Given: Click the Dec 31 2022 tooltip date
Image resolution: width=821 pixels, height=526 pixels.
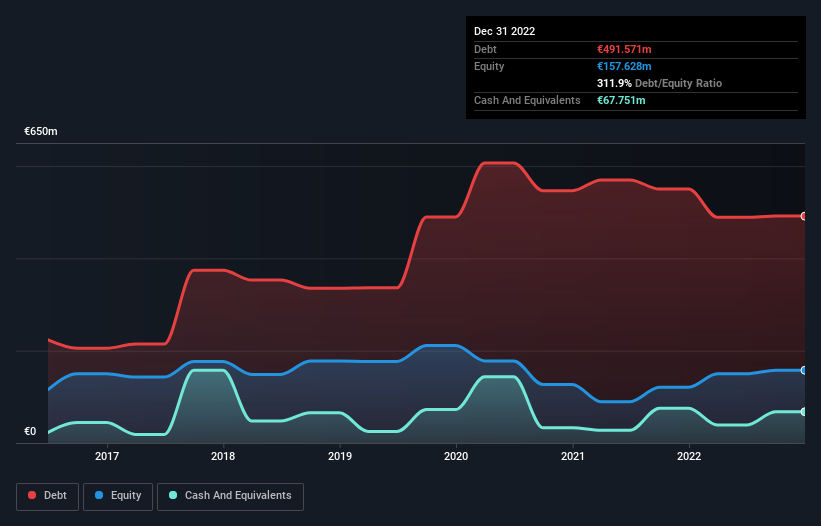Looking at the screenshot, I should point(505,31).
